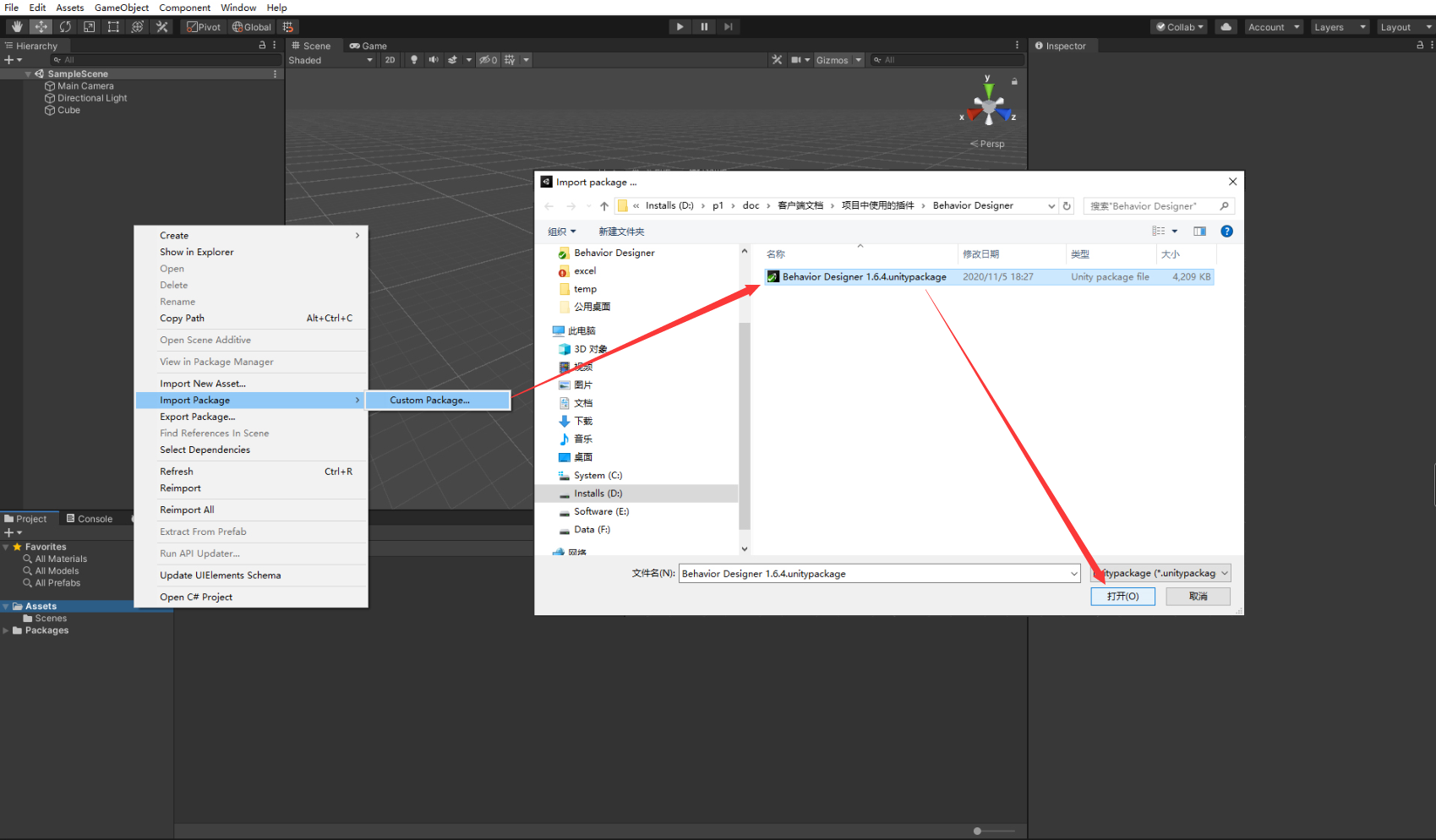Screen dimensions: 1436x840
Task: Select the Scale tool
Action: click(x=89, y=26)
